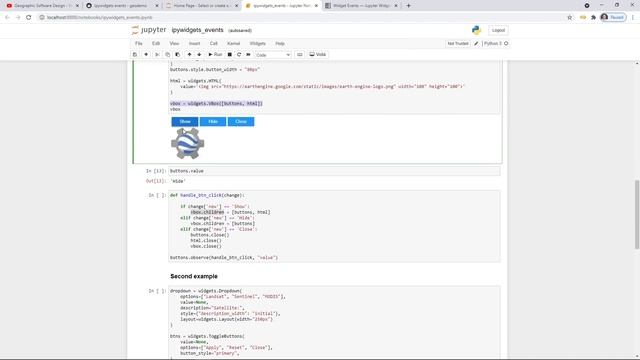The height and width of the screenshot is (360, 640).
Task: Paste cells below using the toolbar icon
Action: 178,54
